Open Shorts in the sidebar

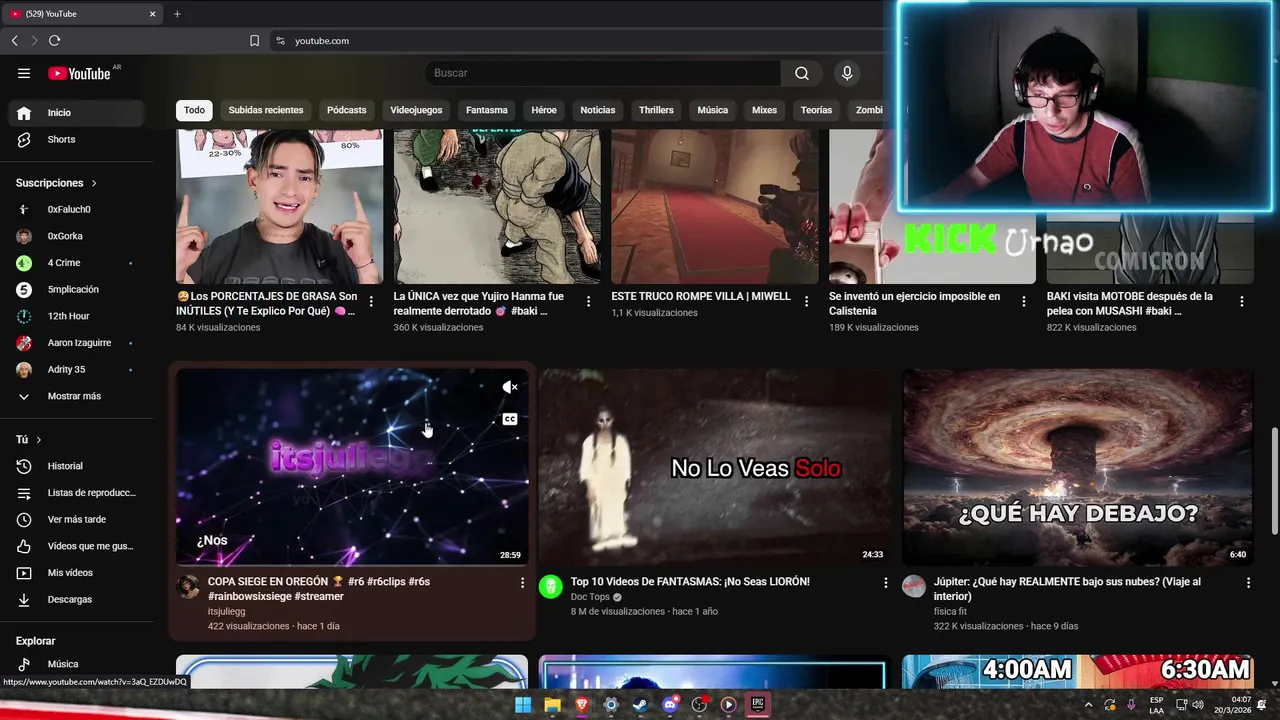(x=76, y=140)
